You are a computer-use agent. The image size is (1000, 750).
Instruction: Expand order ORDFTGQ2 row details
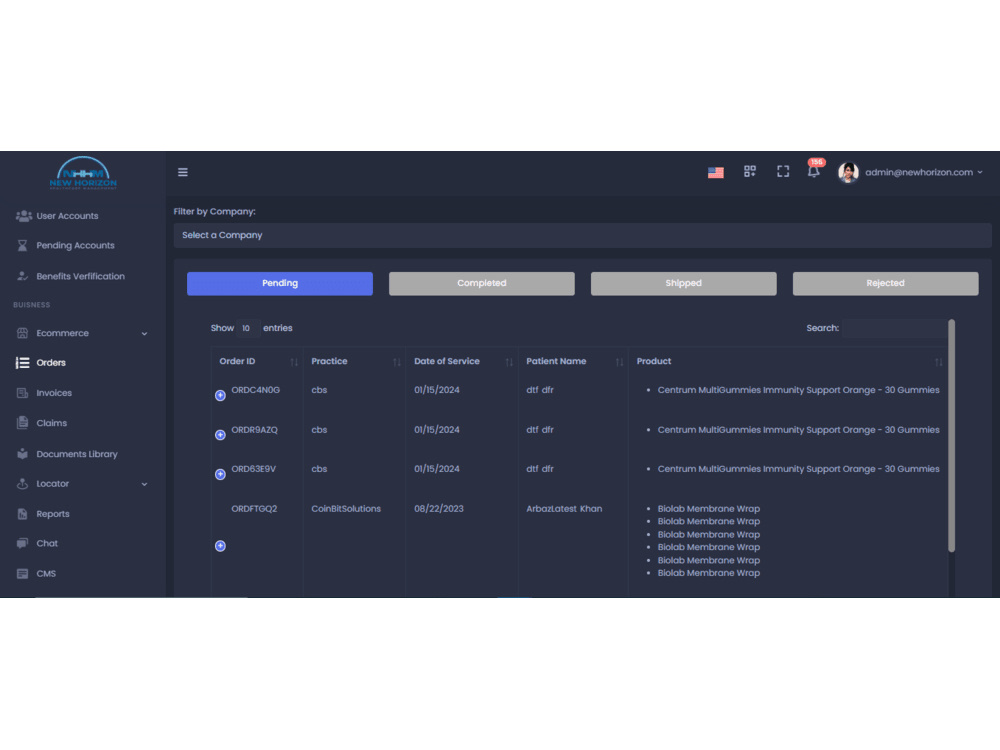point(220,546)
